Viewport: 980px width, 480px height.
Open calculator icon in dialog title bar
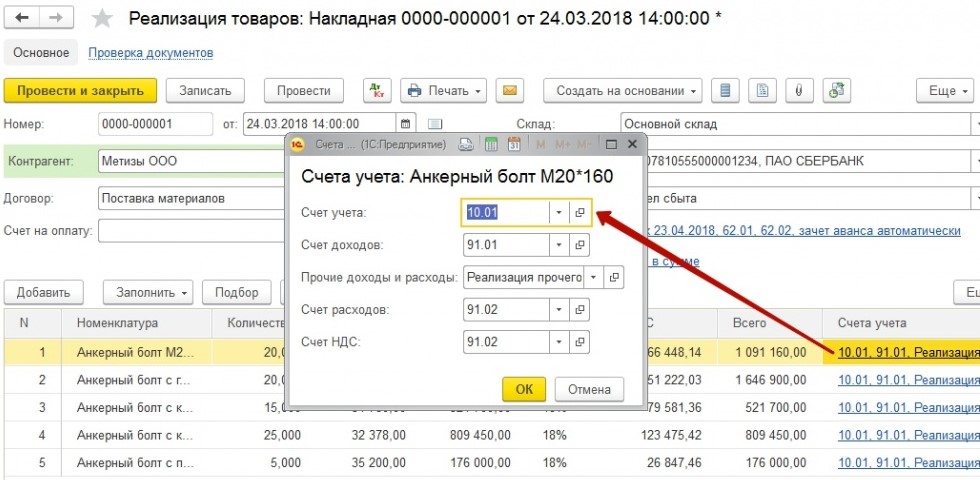click(490, 145)
